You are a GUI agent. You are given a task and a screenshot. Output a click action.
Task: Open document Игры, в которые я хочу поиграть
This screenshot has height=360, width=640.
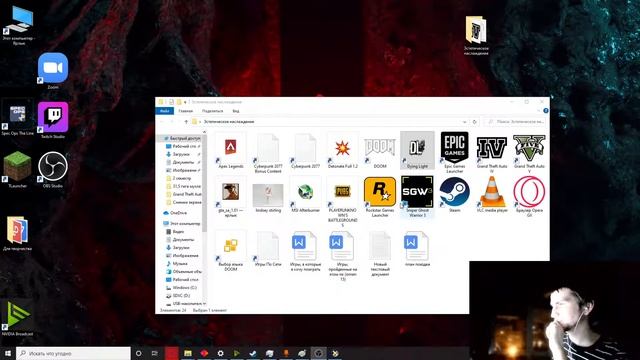pos(305,251)
